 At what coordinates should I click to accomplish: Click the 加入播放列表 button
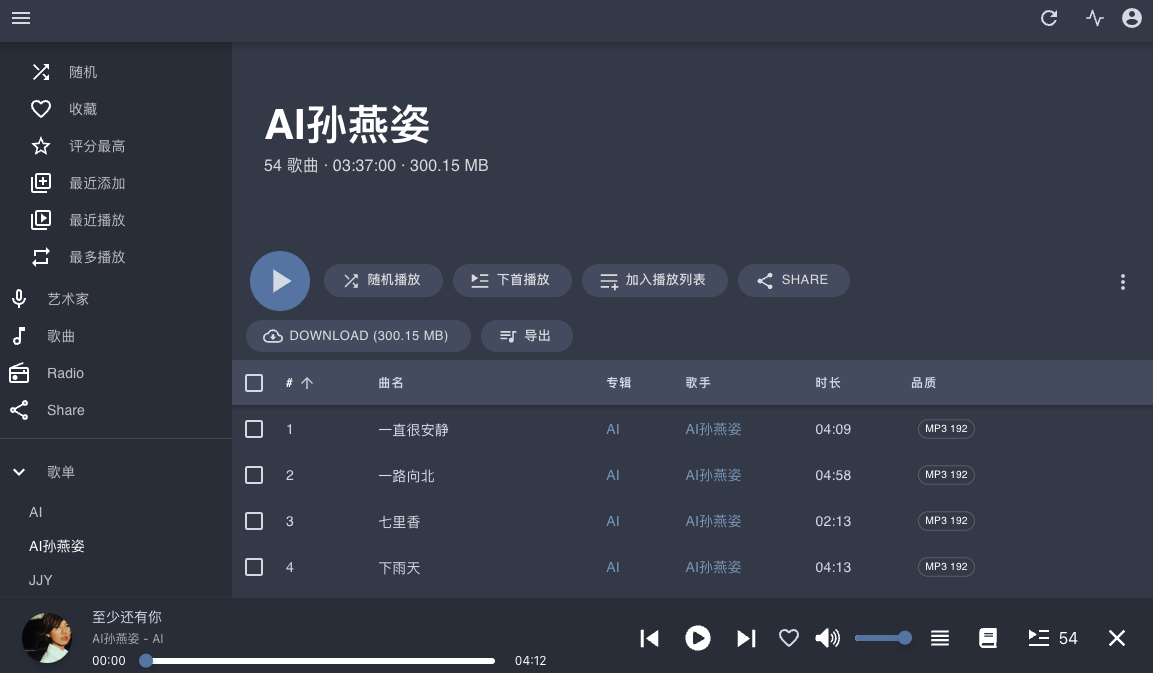[x=654, y=280]
